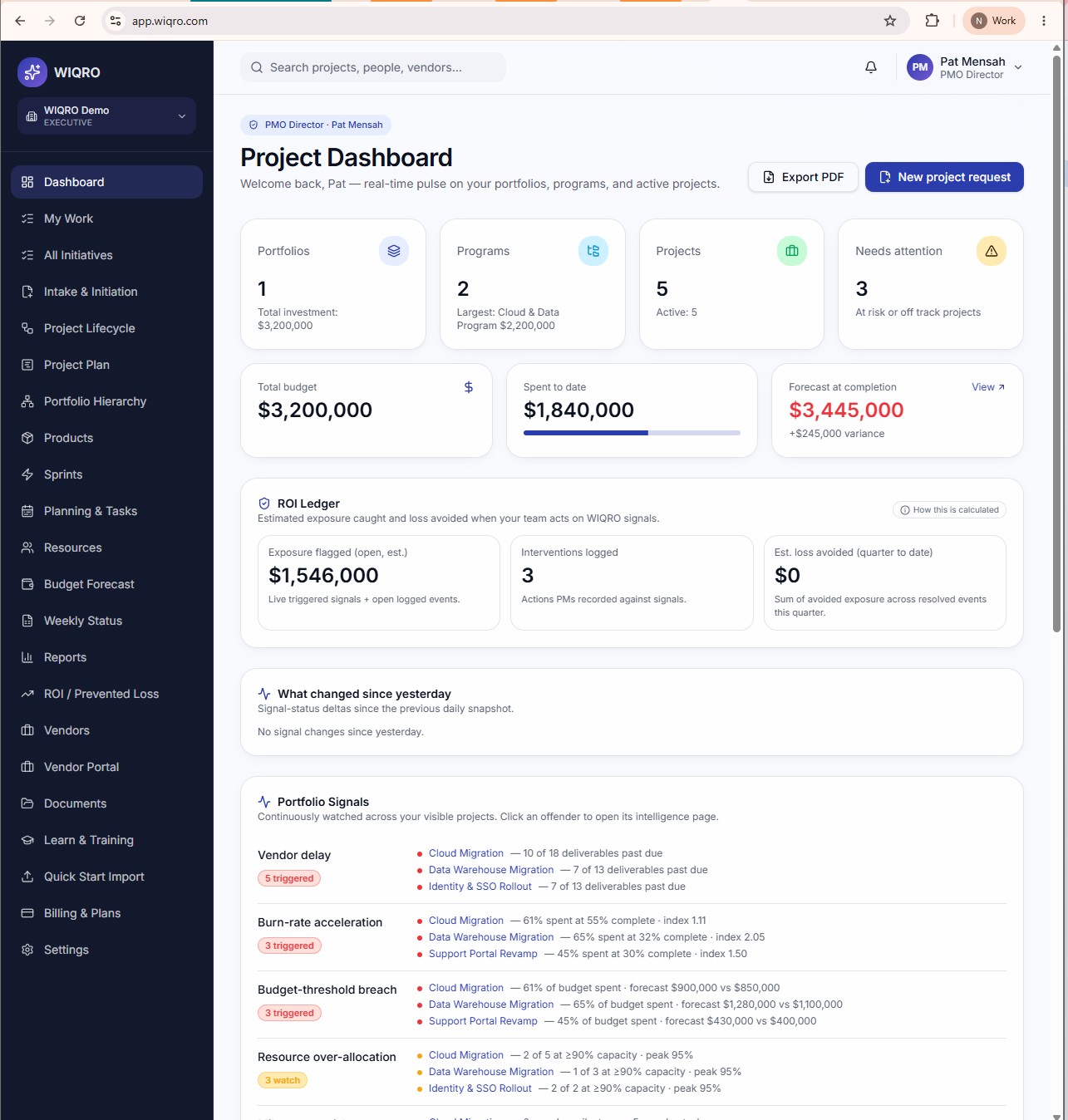Click the "3 watch" Resource over-allocation badge

[x=283, y=1080]
